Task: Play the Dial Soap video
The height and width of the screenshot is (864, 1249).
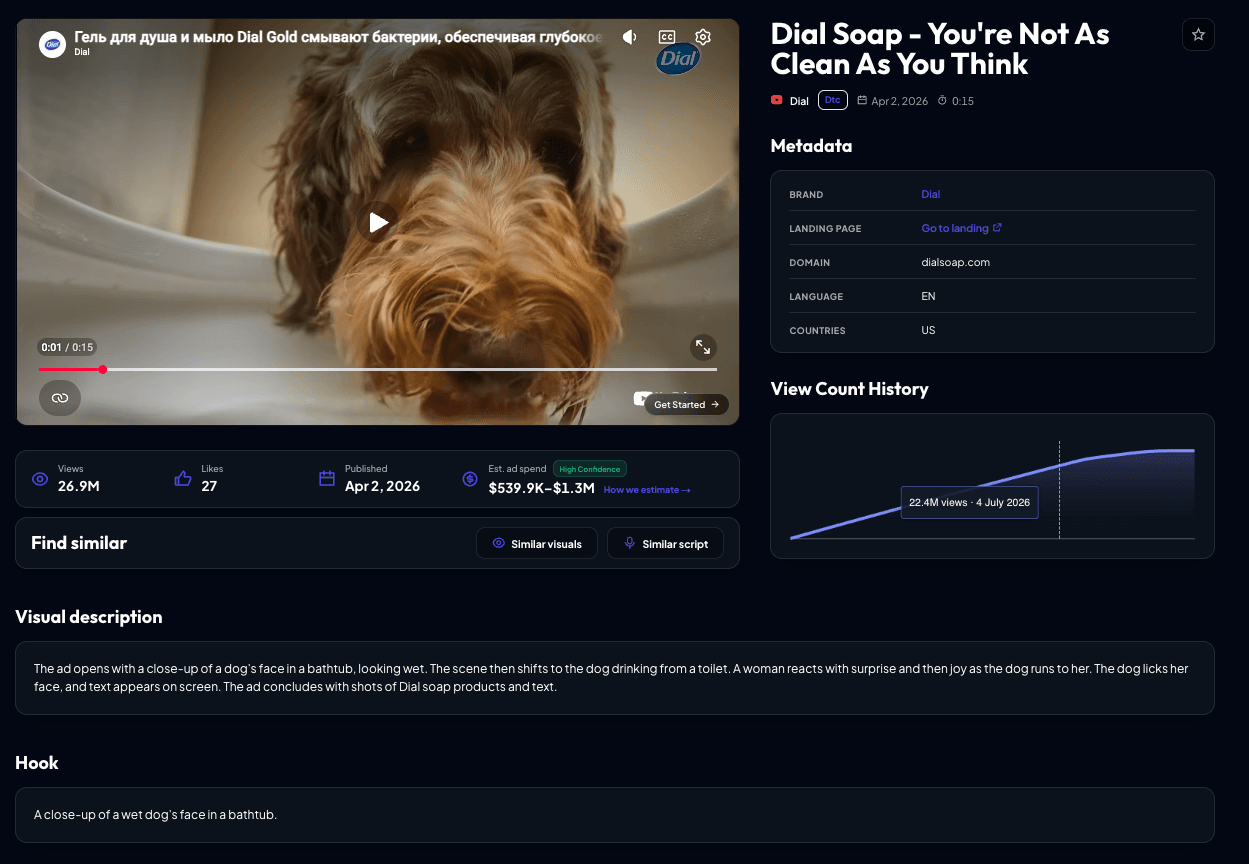Action: coord(378,222)
